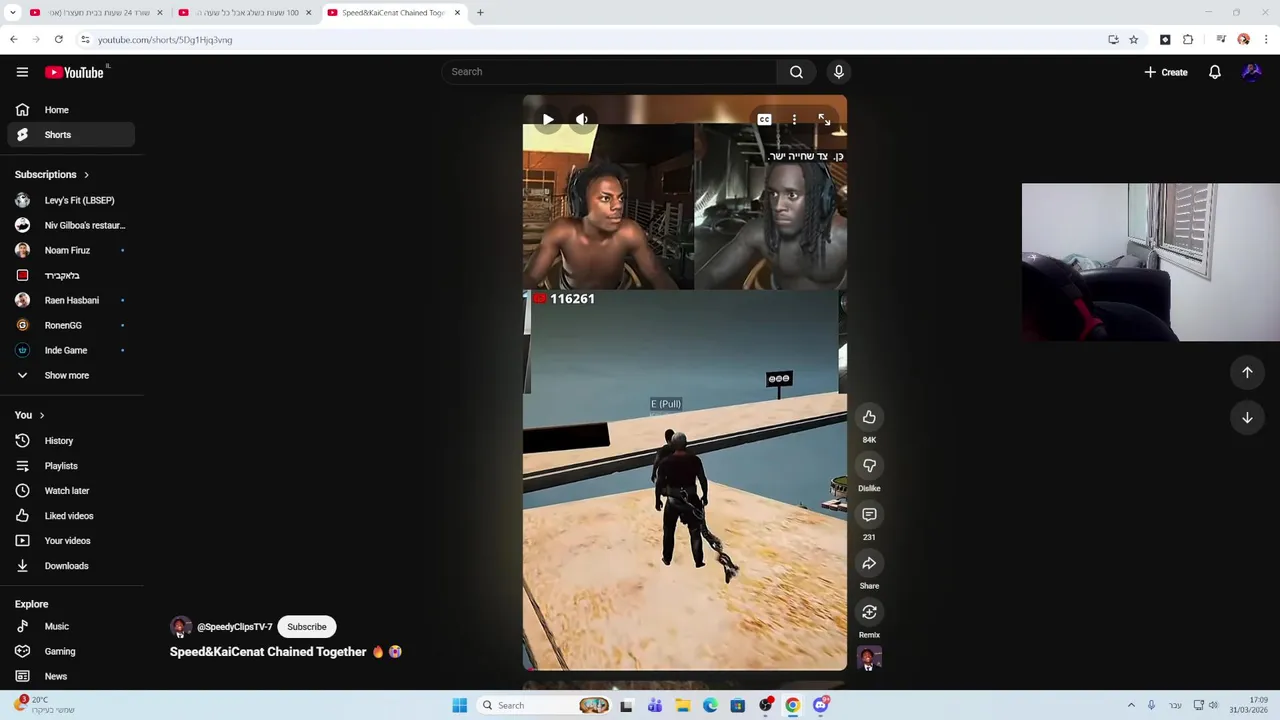
Task: Subscribe to @SpeedyClipsTV-7
Action: tap(307, 627)
